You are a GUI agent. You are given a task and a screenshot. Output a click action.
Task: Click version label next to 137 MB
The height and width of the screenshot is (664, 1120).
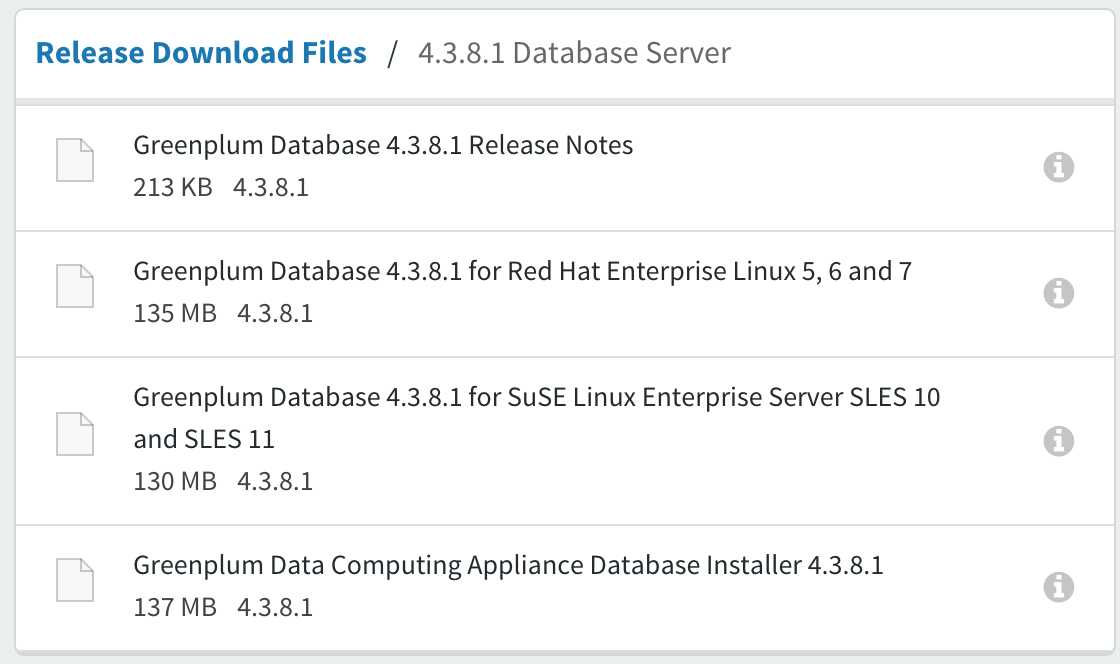point(275,608)
